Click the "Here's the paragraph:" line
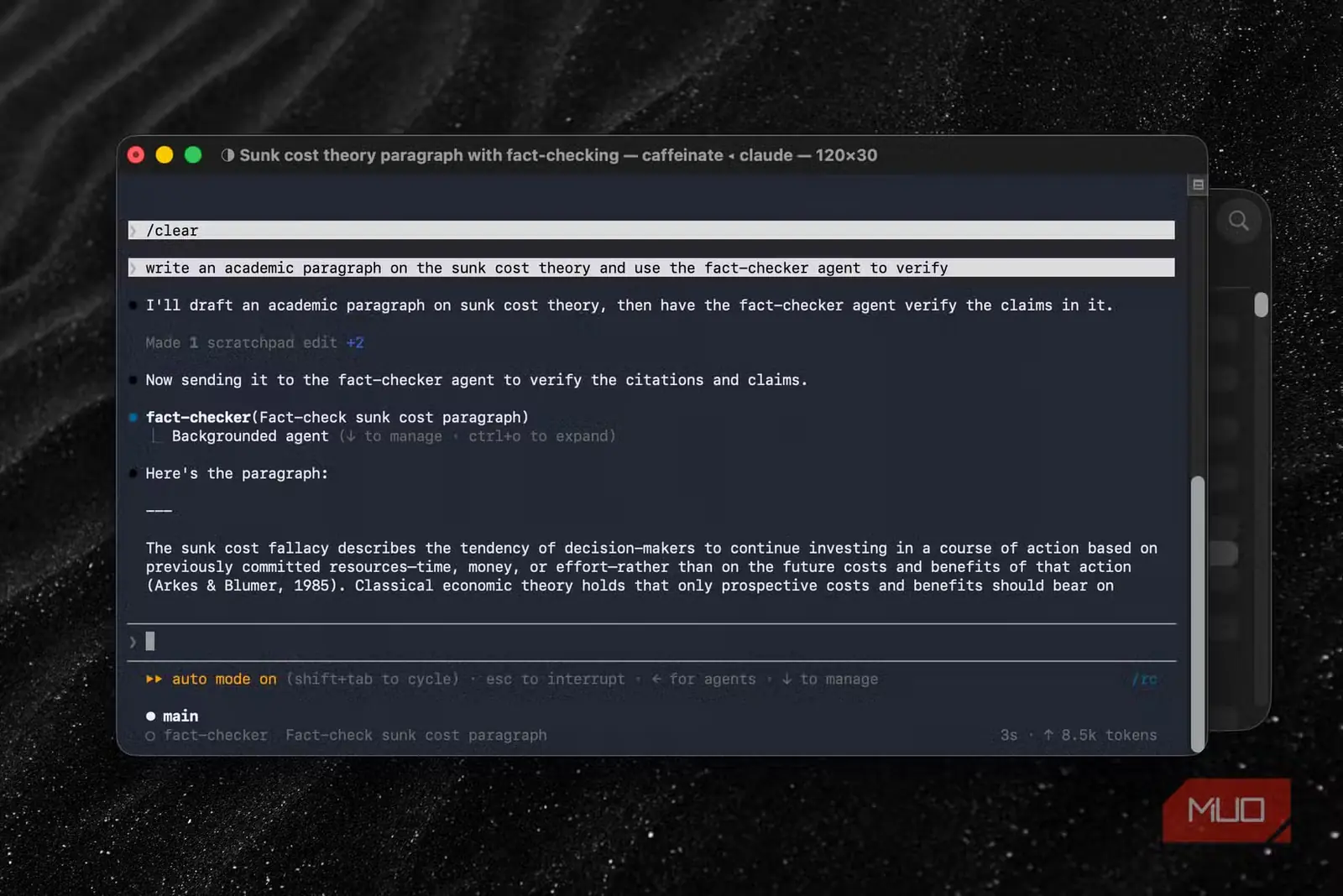This screenshot has width=1343, height=896. click(x=237, y=473)
